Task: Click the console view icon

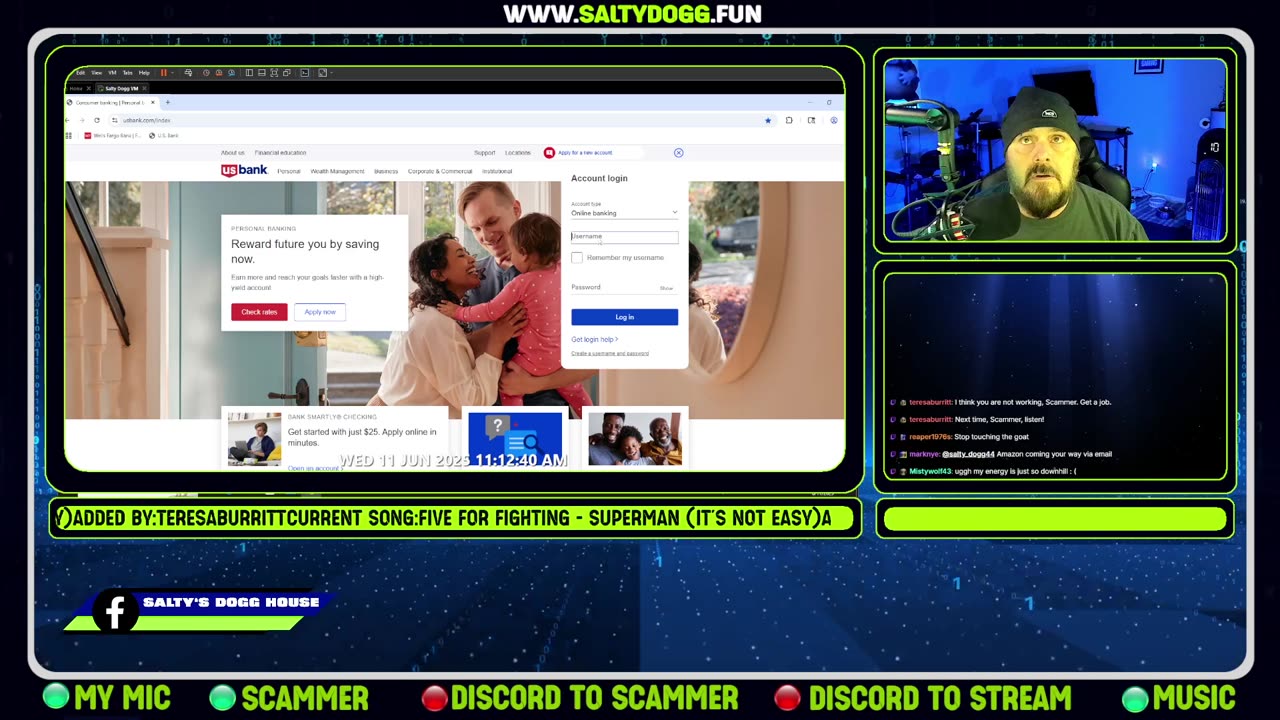Action: (305, 73)
